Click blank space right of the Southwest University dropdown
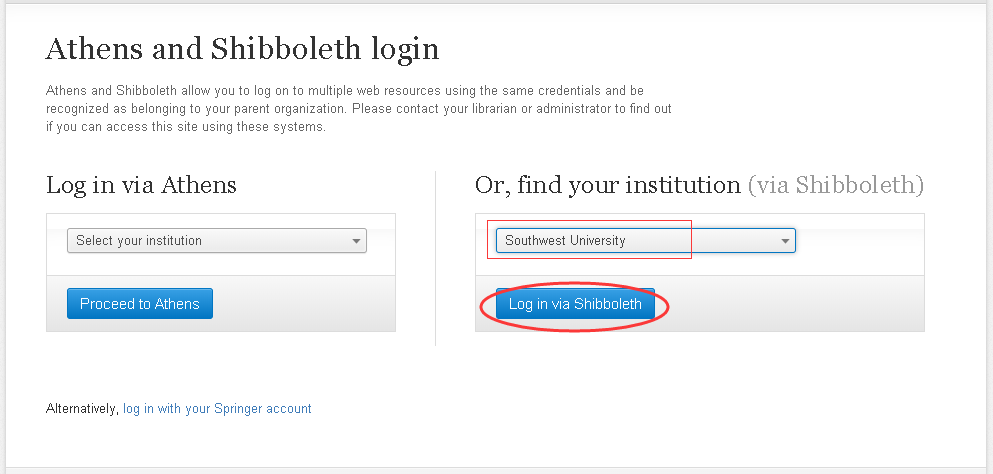The image size is (993, 474). coord(860,241)
